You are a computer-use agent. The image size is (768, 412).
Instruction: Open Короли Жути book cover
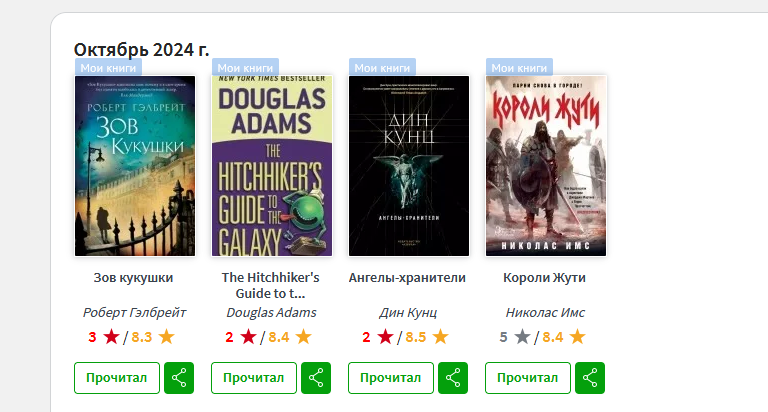(546, 166)
